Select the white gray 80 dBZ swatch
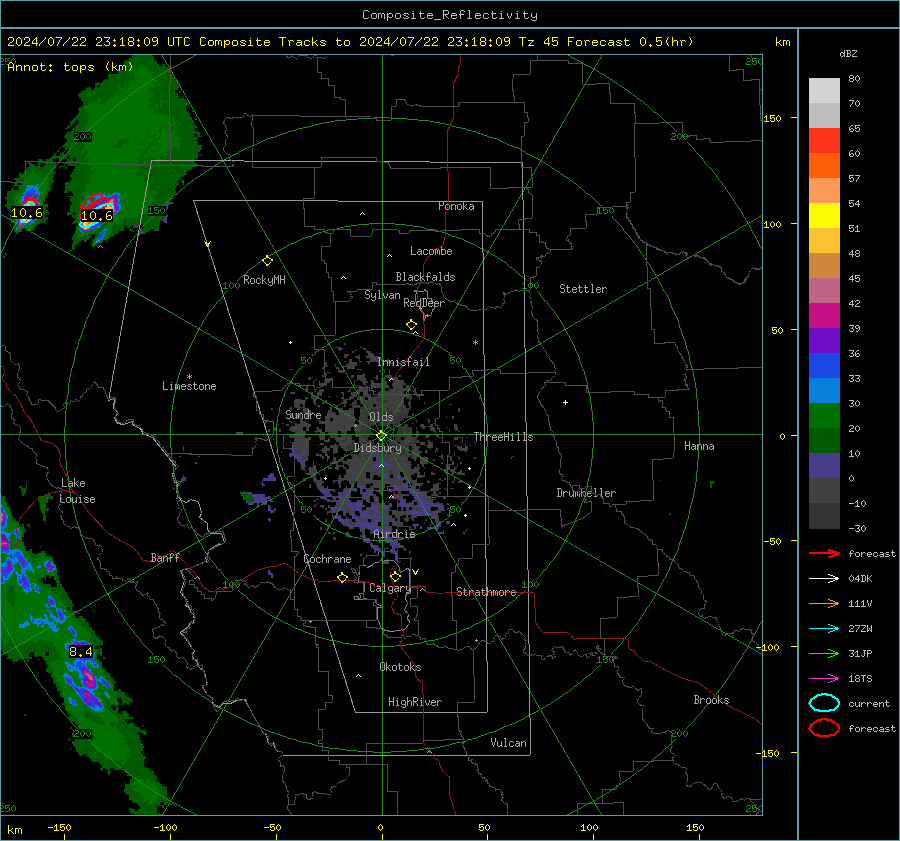Viewport: 900px width, 841px height. coord(824,90)
